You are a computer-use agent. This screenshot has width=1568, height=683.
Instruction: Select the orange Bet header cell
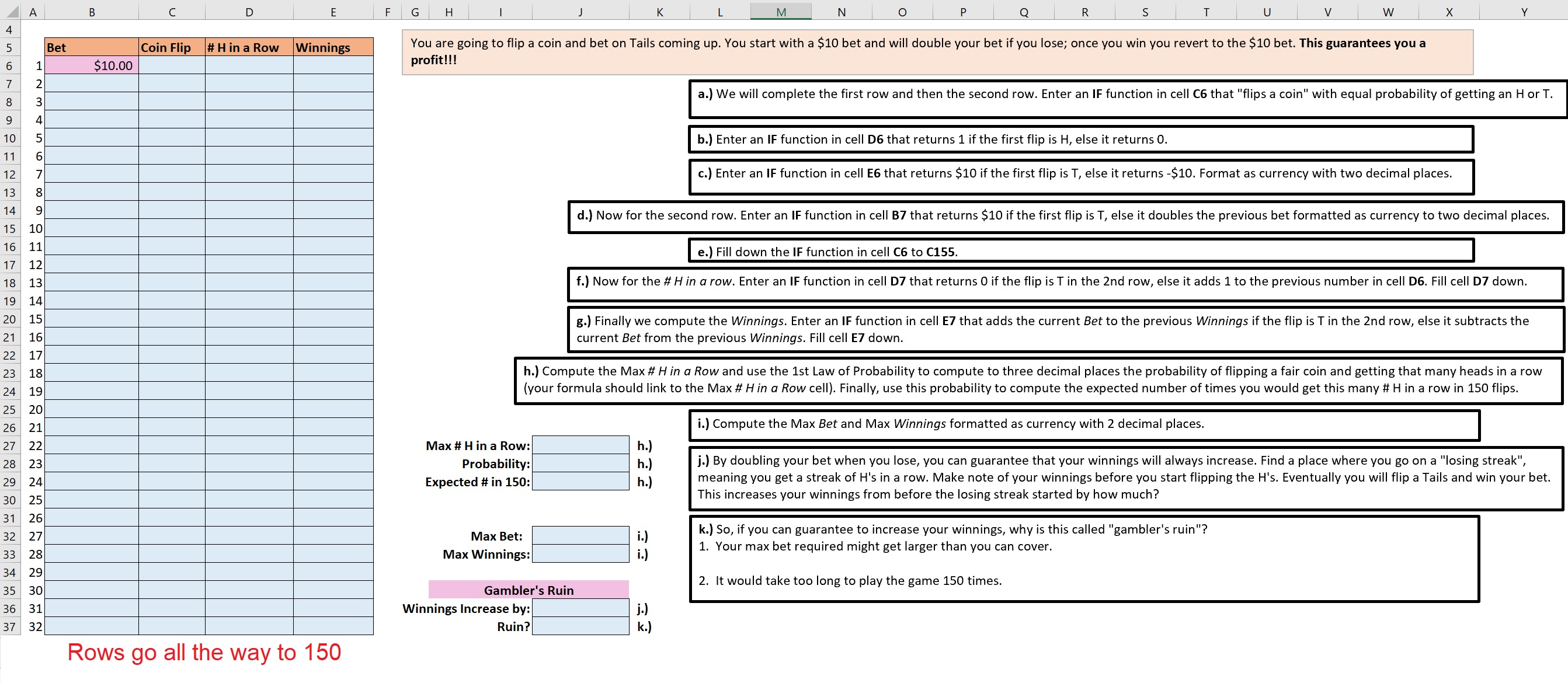tap(91, 47)
